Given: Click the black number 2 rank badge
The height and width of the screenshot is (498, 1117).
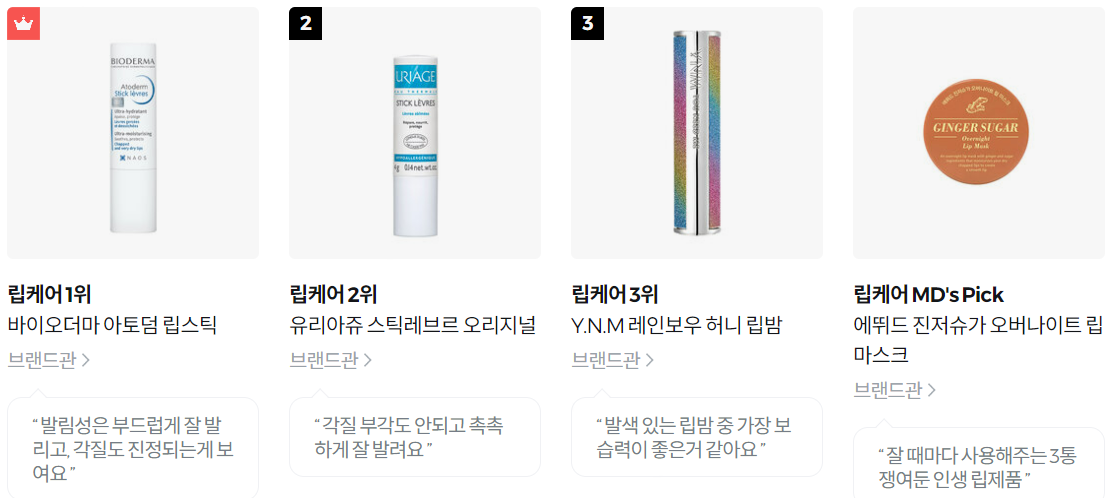Looking at the screenshot, I should (306, 24).
